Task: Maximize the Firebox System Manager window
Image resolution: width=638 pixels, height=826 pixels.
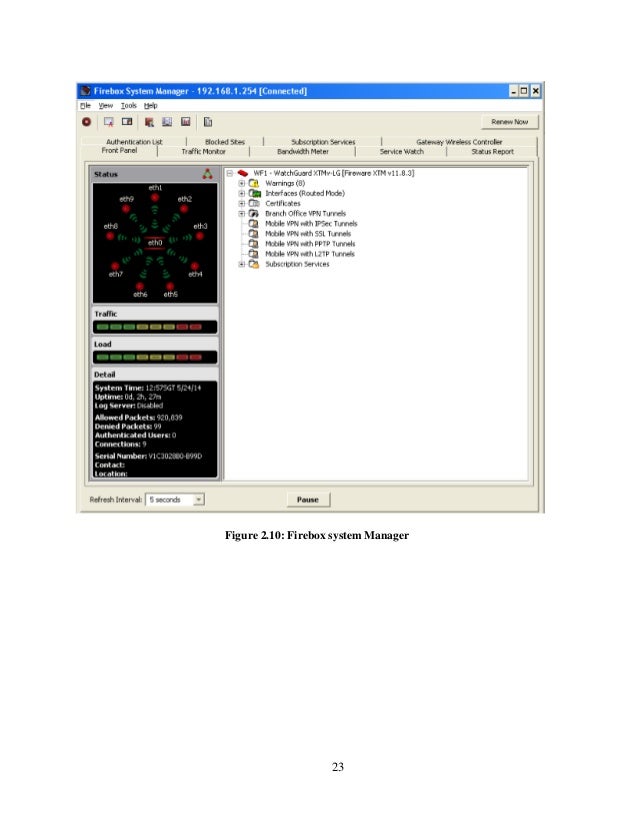Action: pos(524,91)
